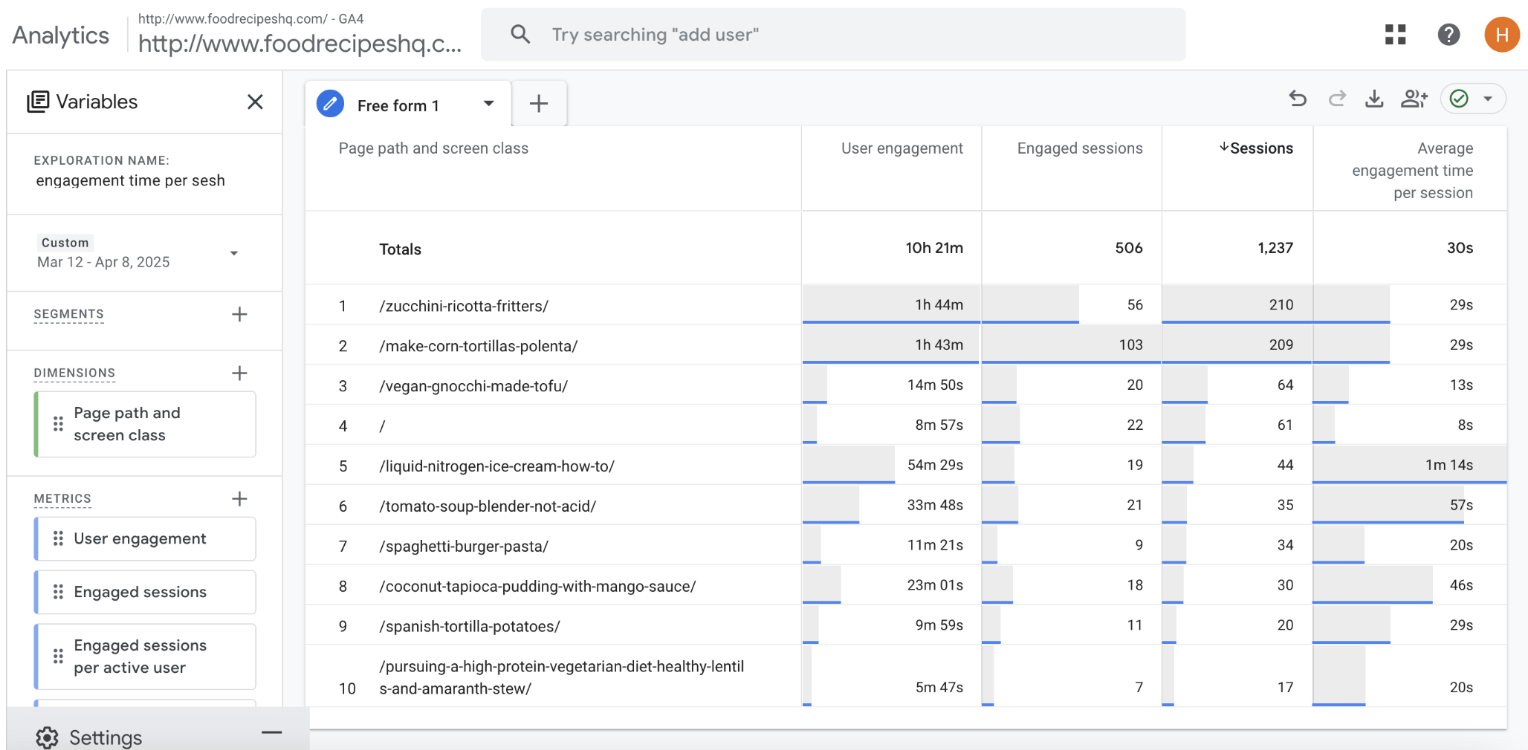Open account avatar menu

coord(1501,33)
